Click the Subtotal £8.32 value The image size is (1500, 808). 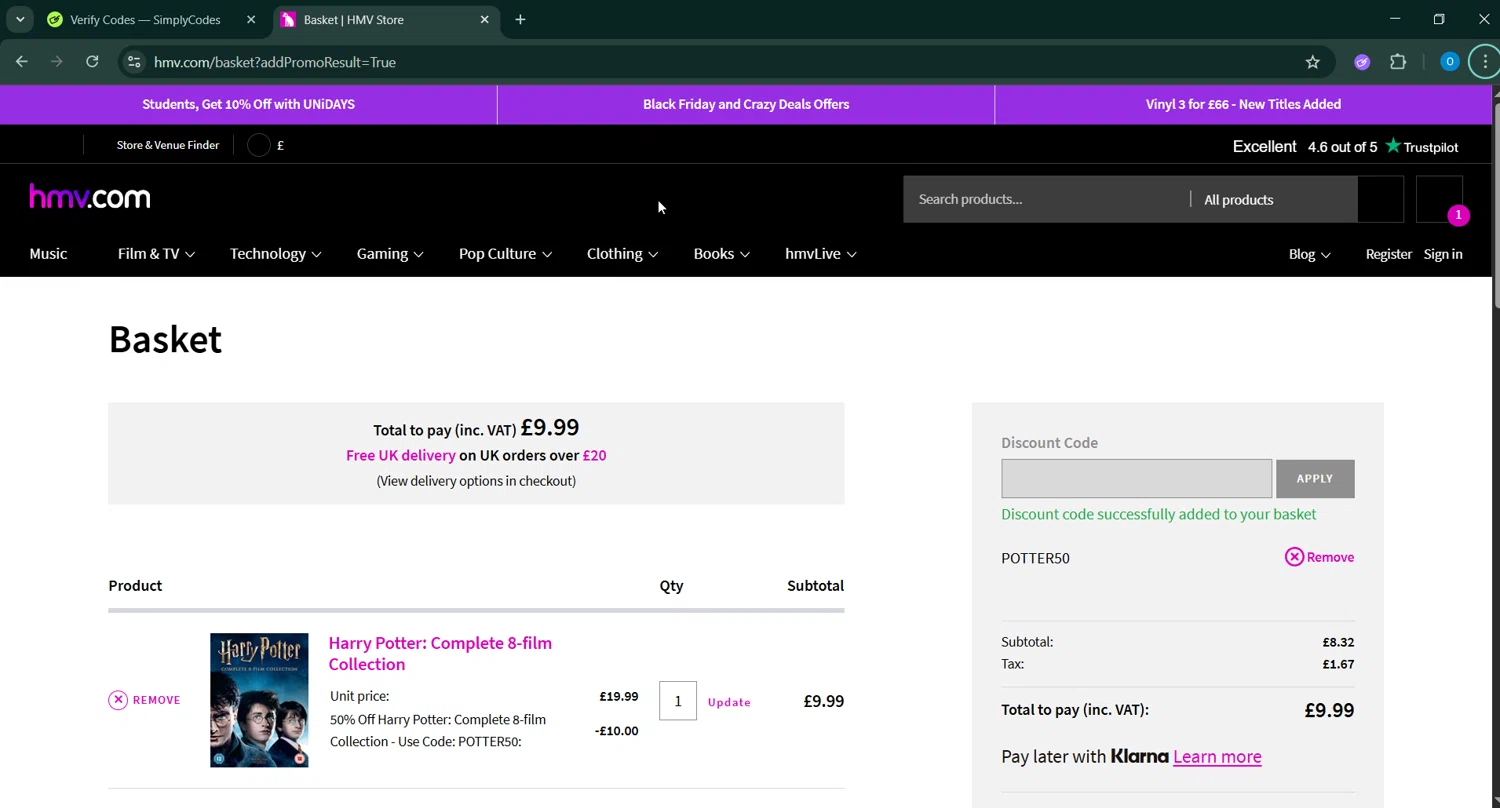click(1338, 642)
